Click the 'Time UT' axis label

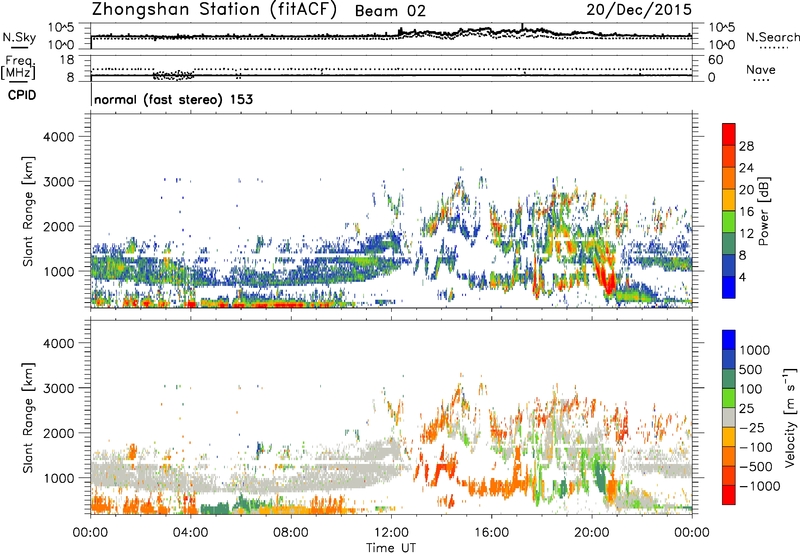pos(391,547)
